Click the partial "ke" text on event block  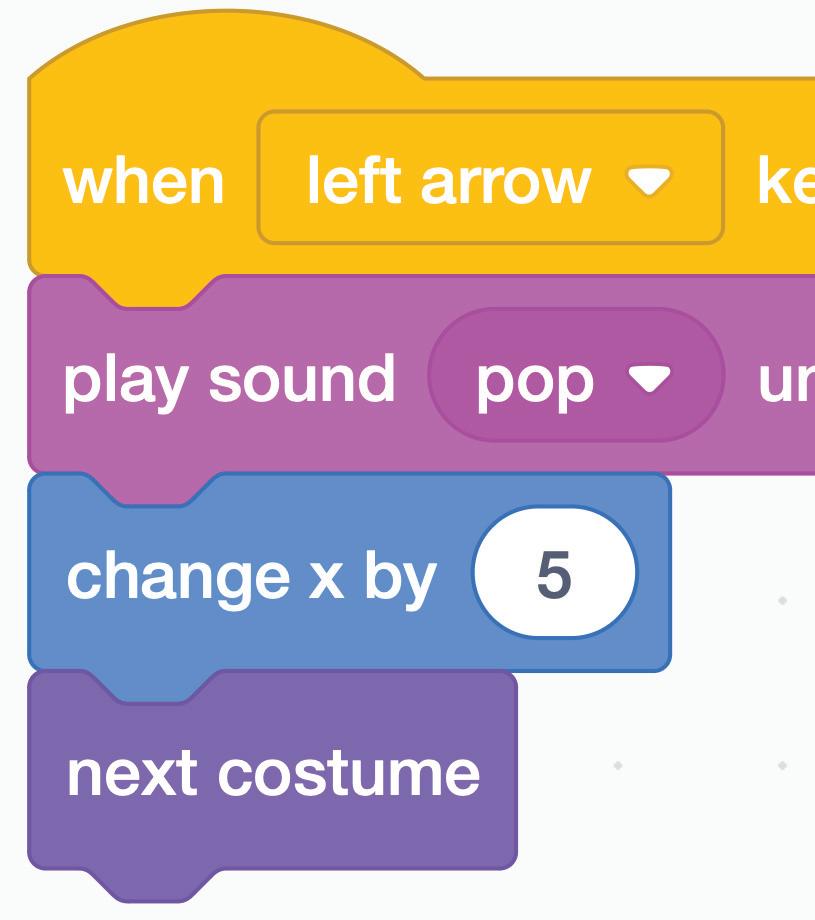click(x=784, y=182)
